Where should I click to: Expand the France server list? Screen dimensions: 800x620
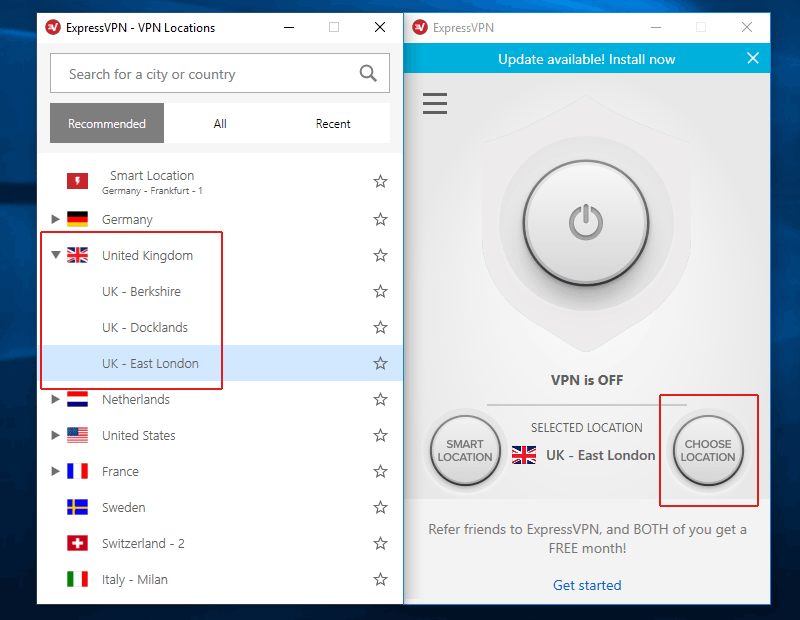coord(56,471)
